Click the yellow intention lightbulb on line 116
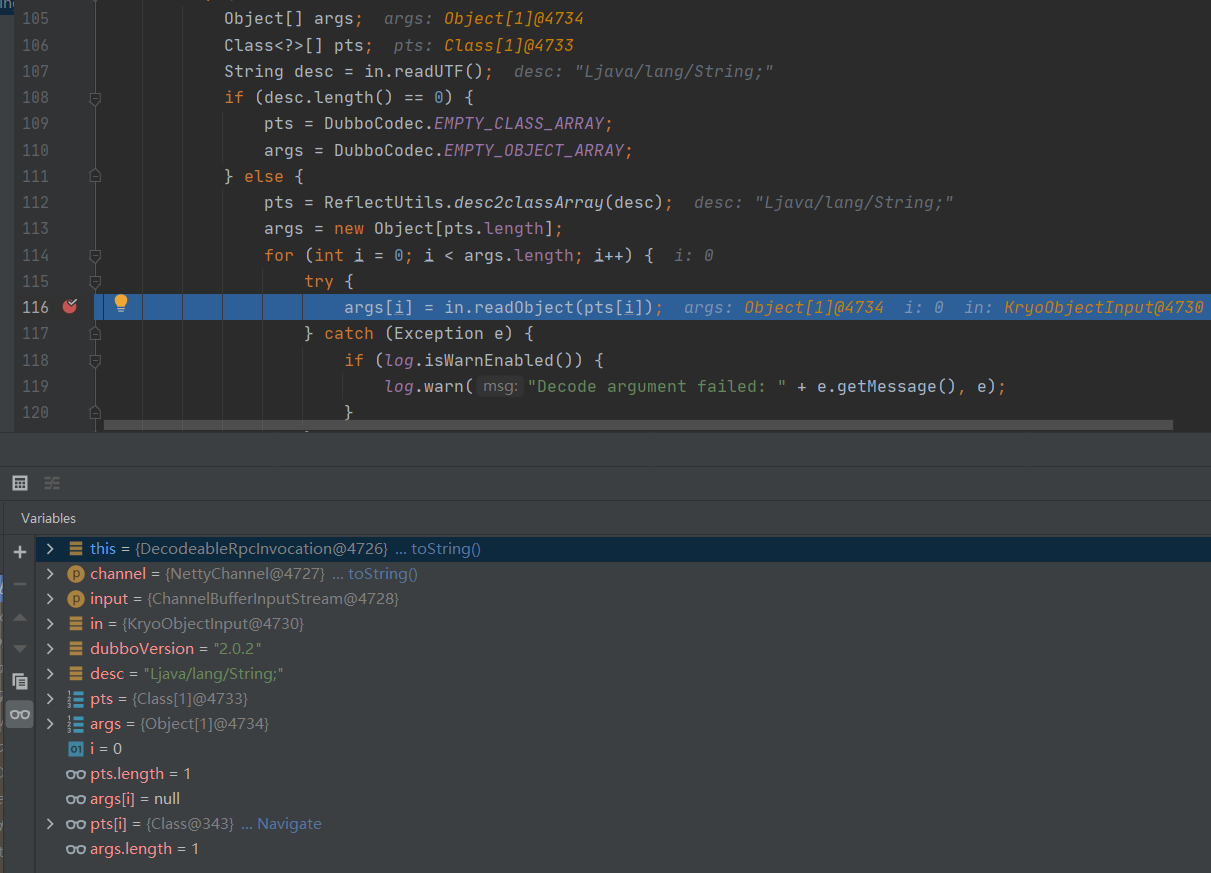Image resolution: width=1211 pixels, height=873 pixels. 121,303
